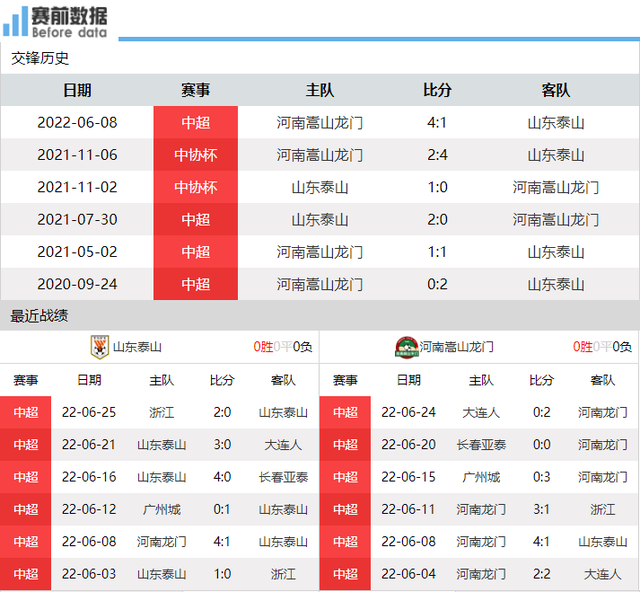Image resolution: width=640 pixels, height=592 pixels.
Task: Click 长春亚泰 home team on 22-06-20 row
Action: (x=481, y=445)
